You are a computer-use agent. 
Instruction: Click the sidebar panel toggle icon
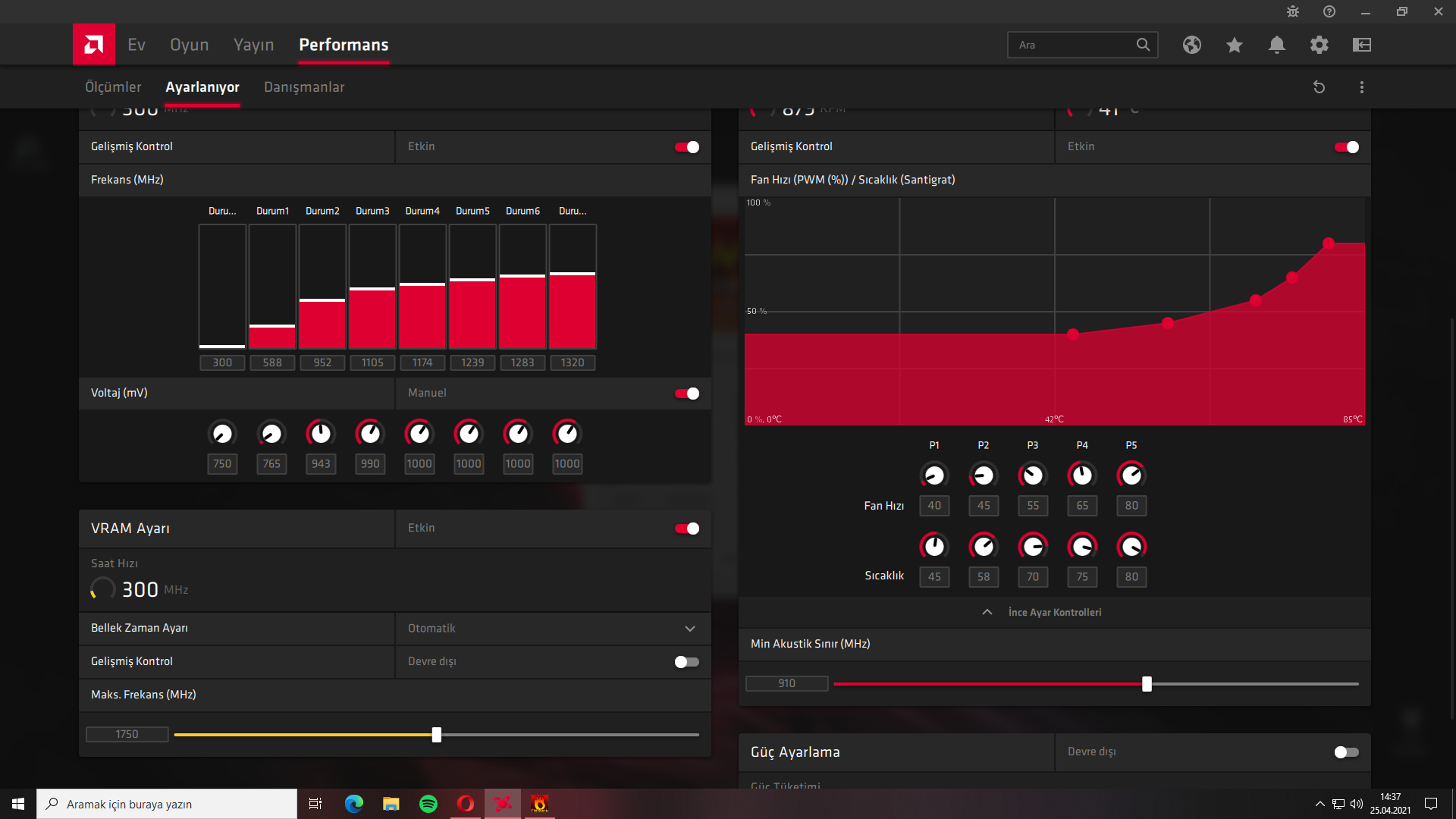[1361, 45]
